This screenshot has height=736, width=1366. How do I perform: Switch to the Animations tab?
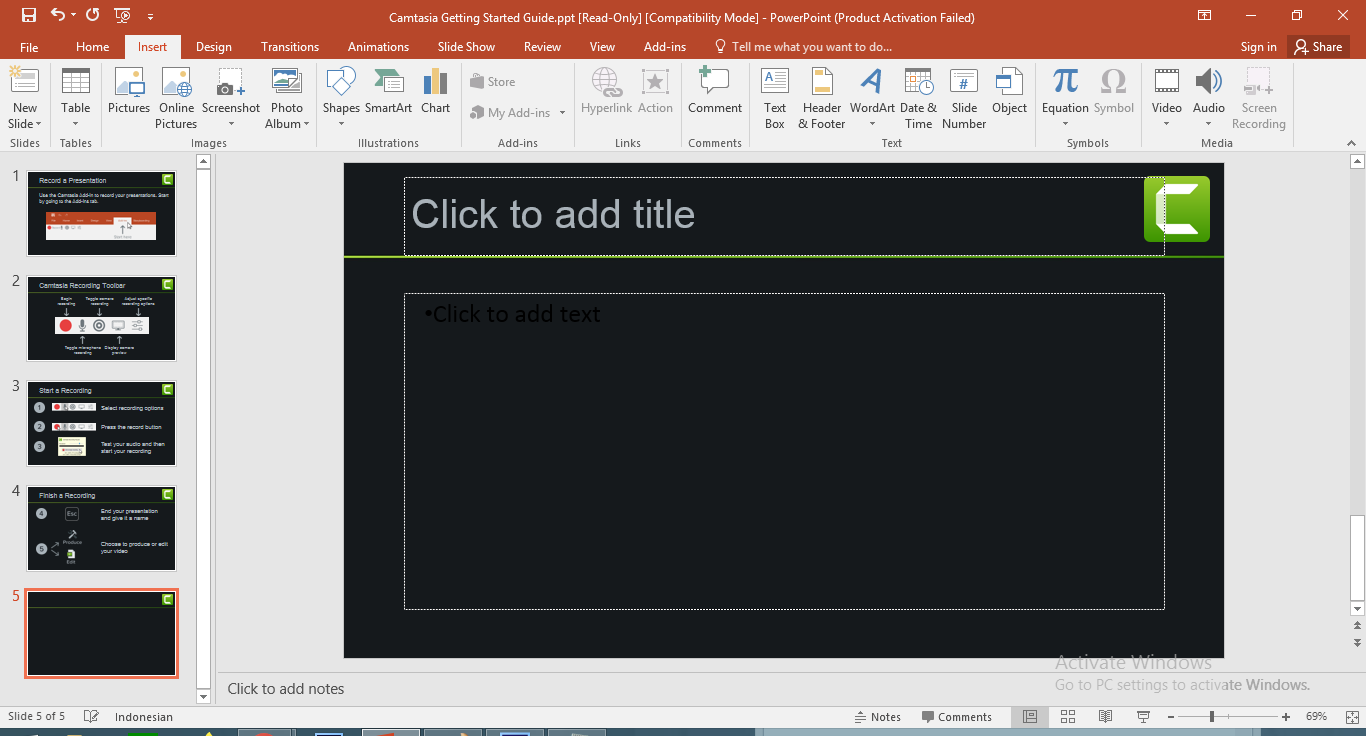tap(378, 47)
